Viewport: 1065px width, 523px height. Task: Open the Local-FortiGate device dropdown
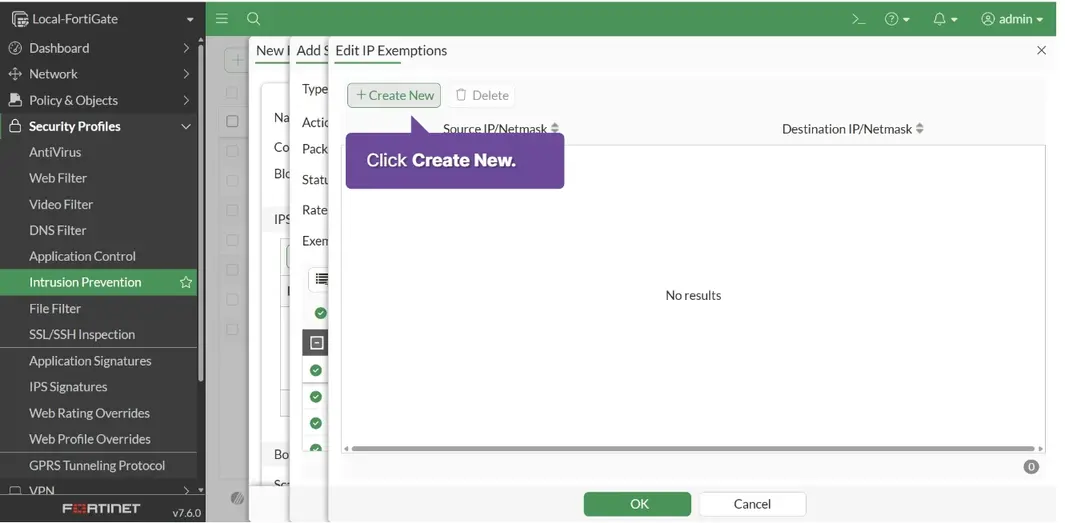click(x=102, y=19)
